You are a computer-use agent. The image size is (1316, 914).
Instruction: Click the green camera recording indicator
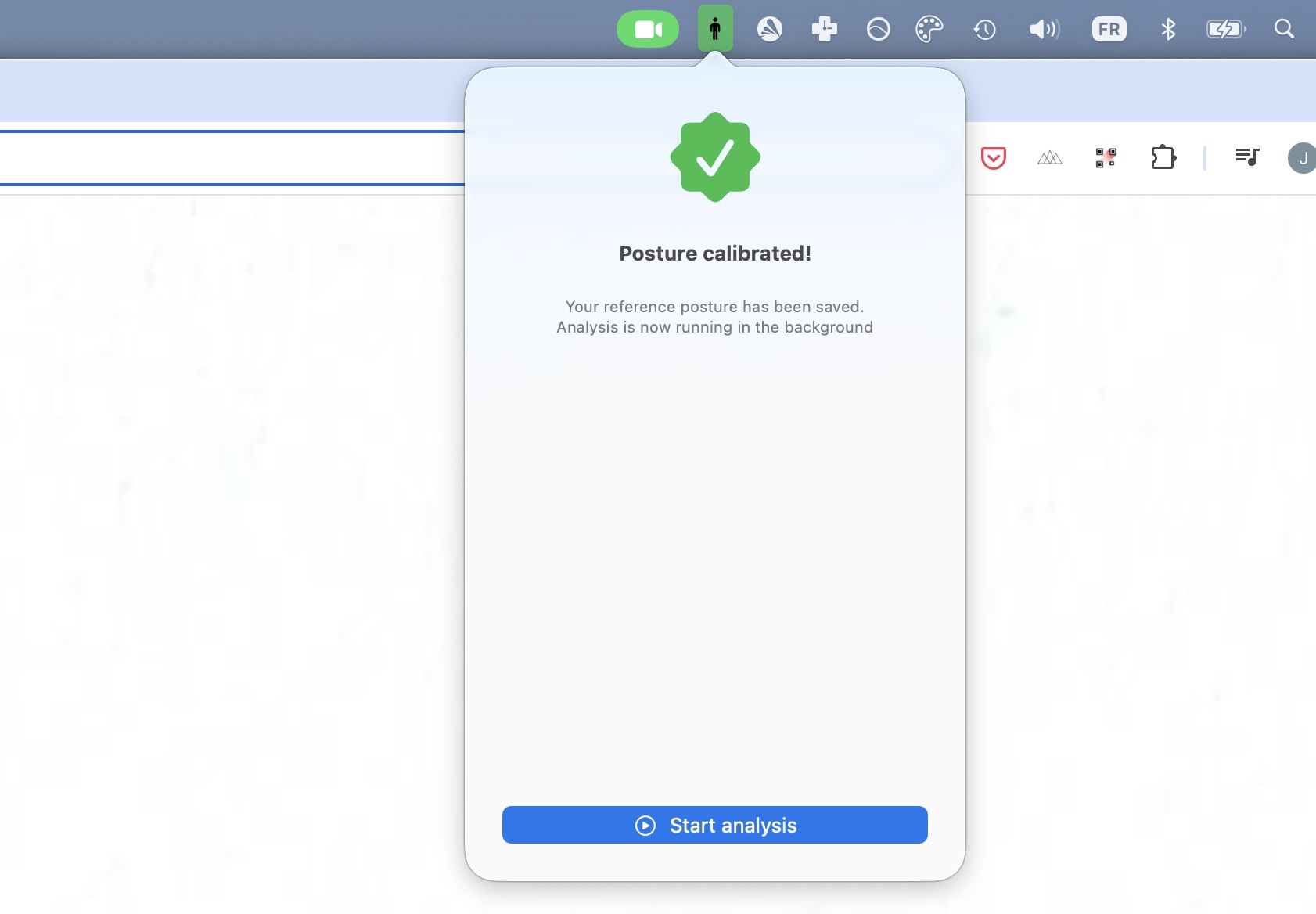(x=648, y=29)
